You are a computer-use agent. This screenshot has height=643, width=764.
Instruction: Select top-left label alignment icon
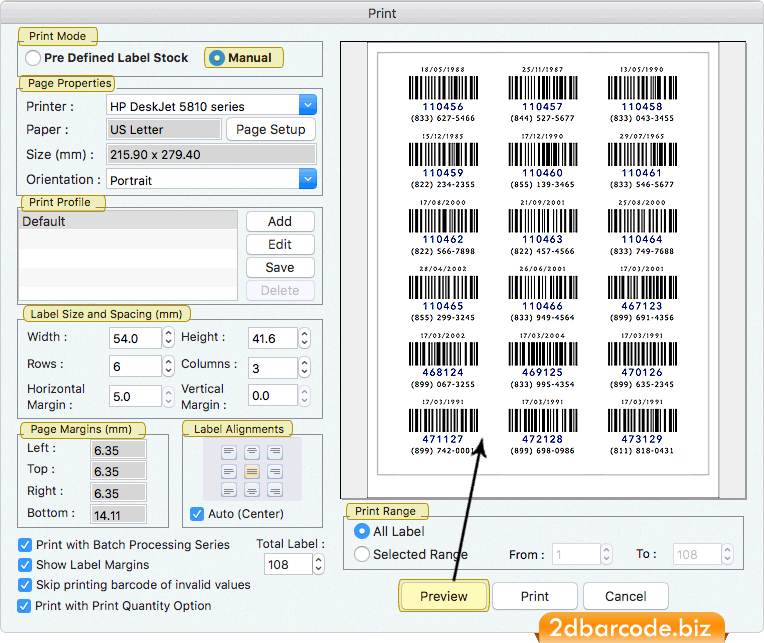click(229, 452)
